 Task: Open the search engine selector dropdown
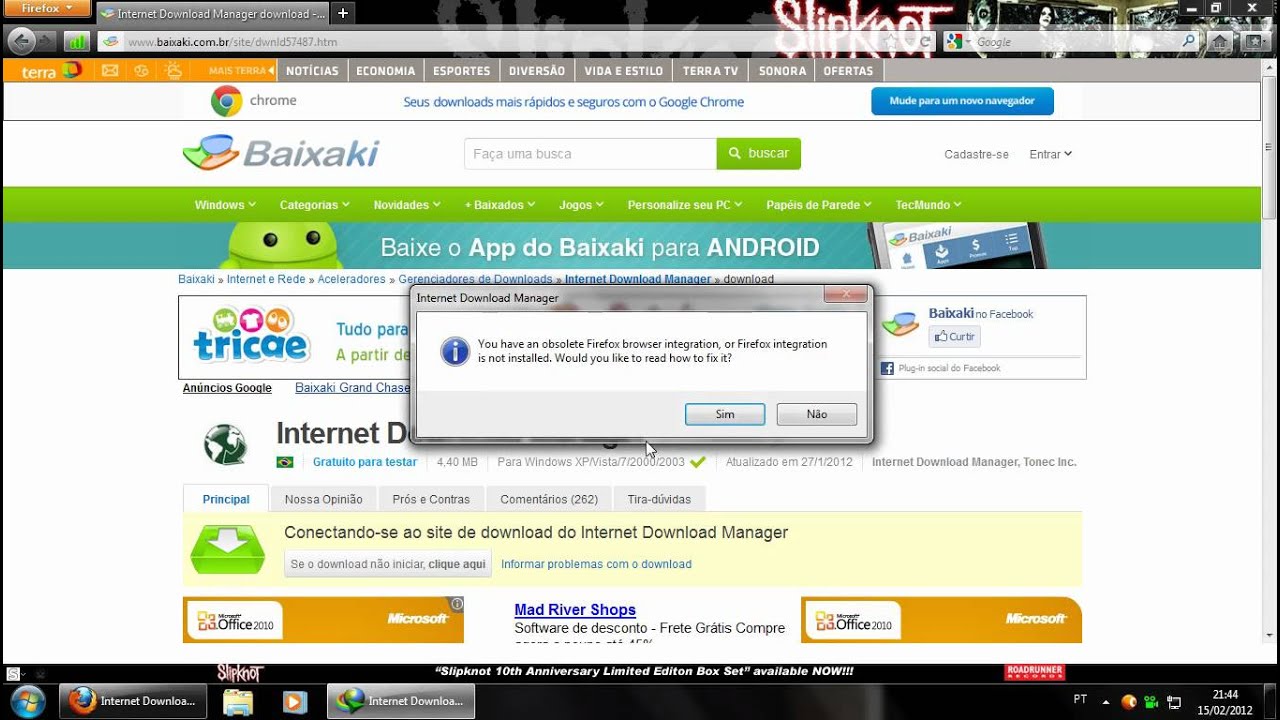coord(956,42)
